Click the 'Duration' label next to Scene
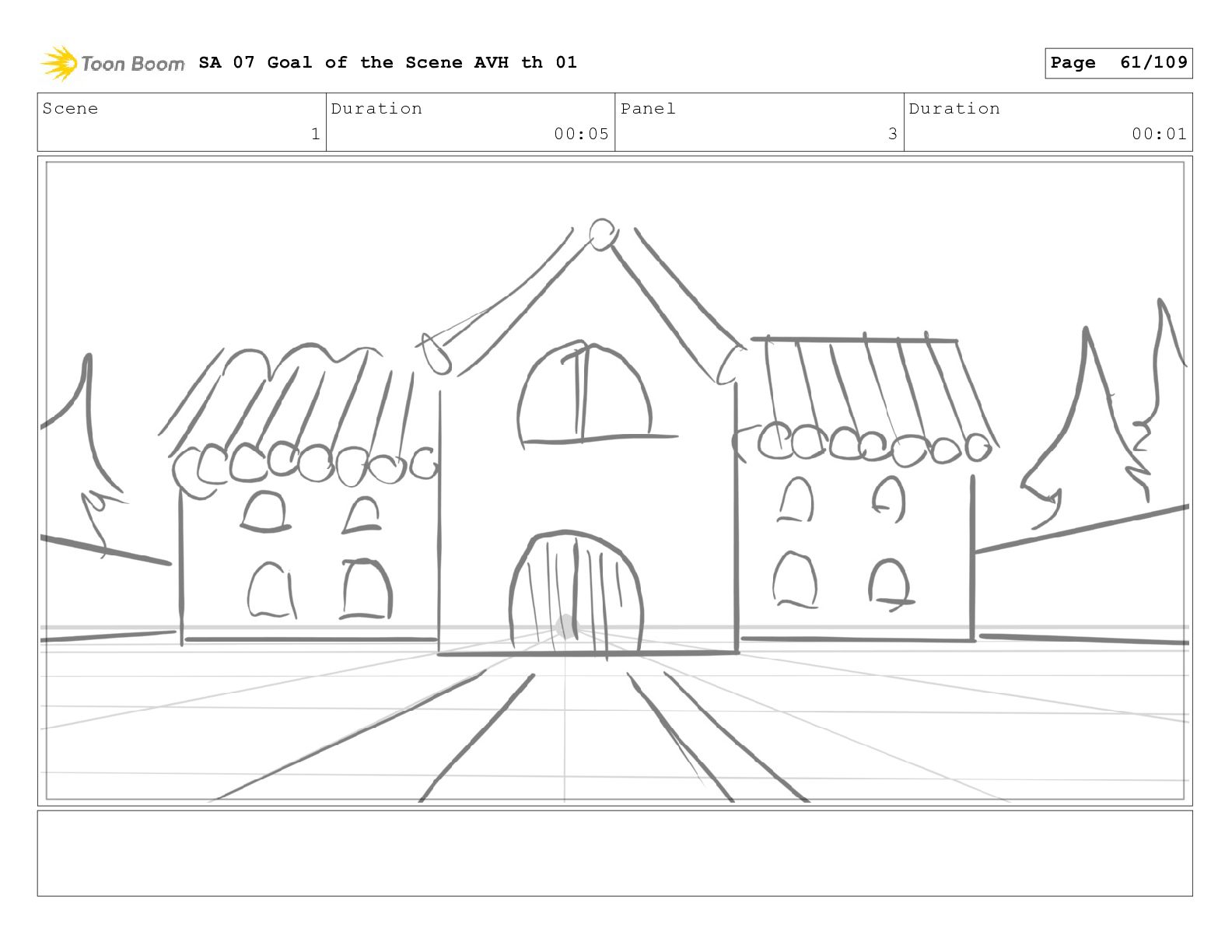The image size is (1232, 952). (x=376, y=109)
